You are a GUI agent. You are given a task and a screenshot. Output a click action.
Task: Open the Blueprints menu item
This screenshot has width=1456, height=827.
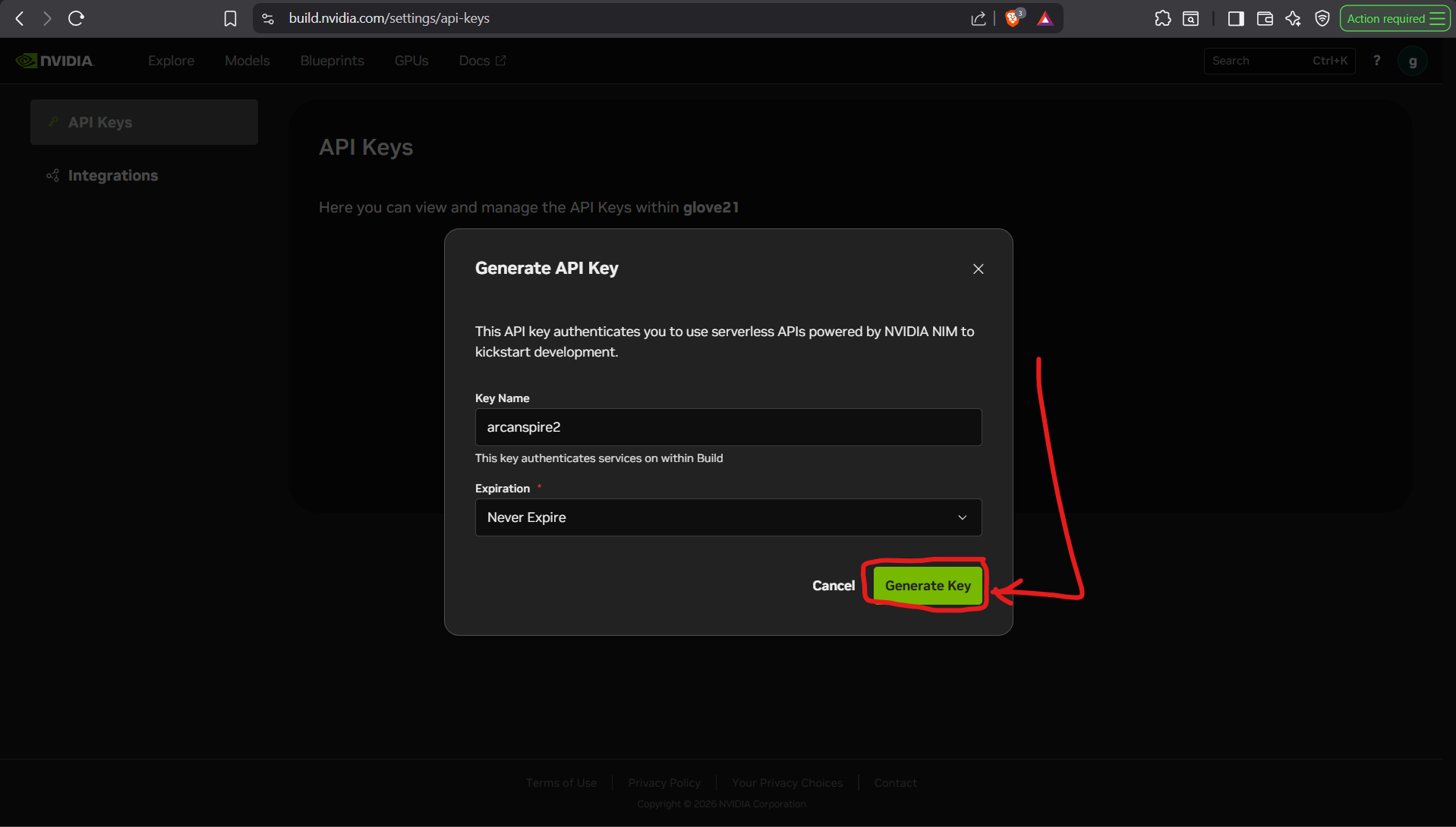[332, 61]
